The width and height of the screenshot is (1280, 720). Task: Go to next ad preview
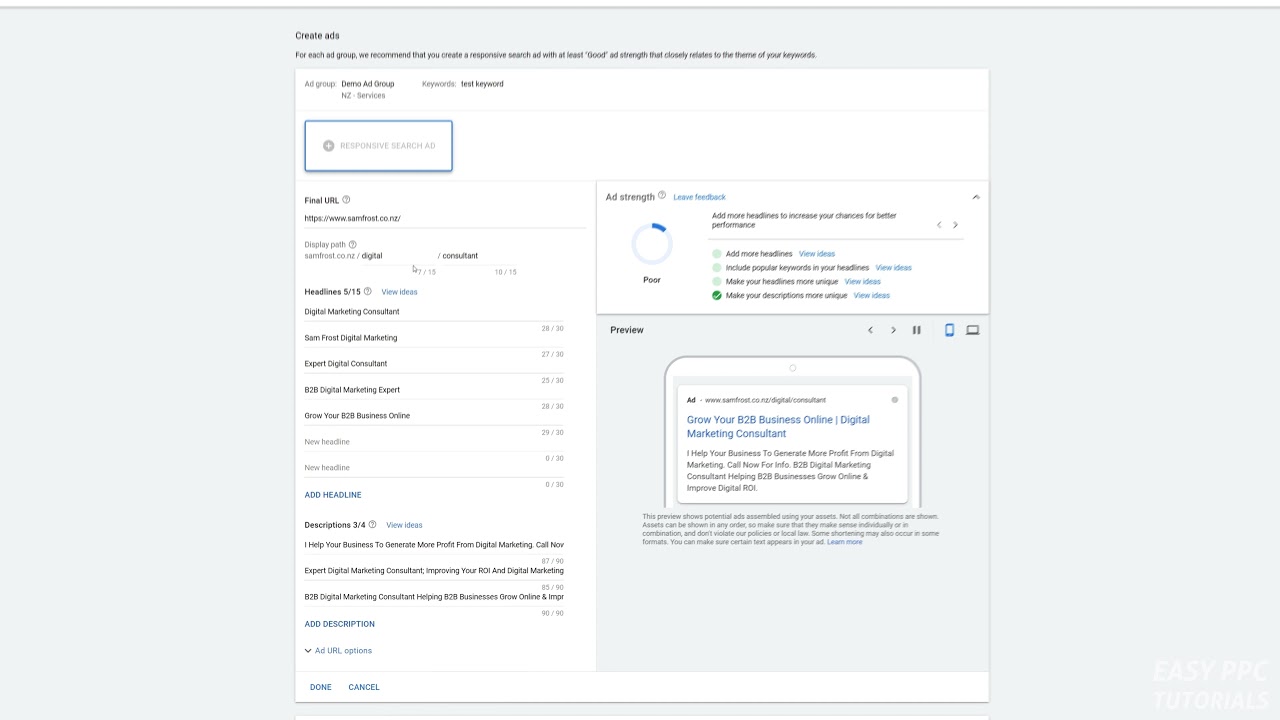893,330
